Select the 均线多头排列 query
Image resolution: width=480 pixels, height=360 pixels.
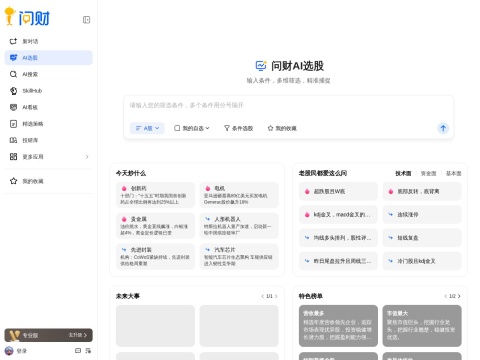[338, 238]
